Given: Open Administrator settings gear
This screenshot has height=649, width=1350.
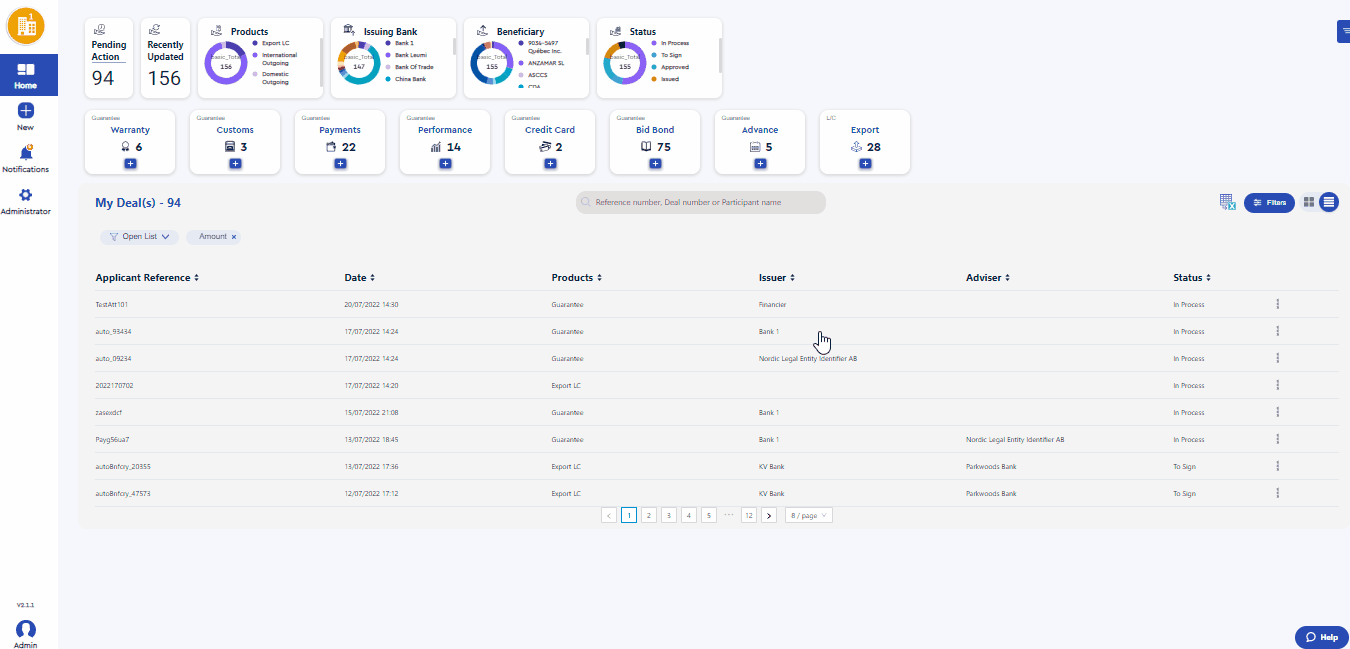Looking at the screenshot, I should 26,200.
